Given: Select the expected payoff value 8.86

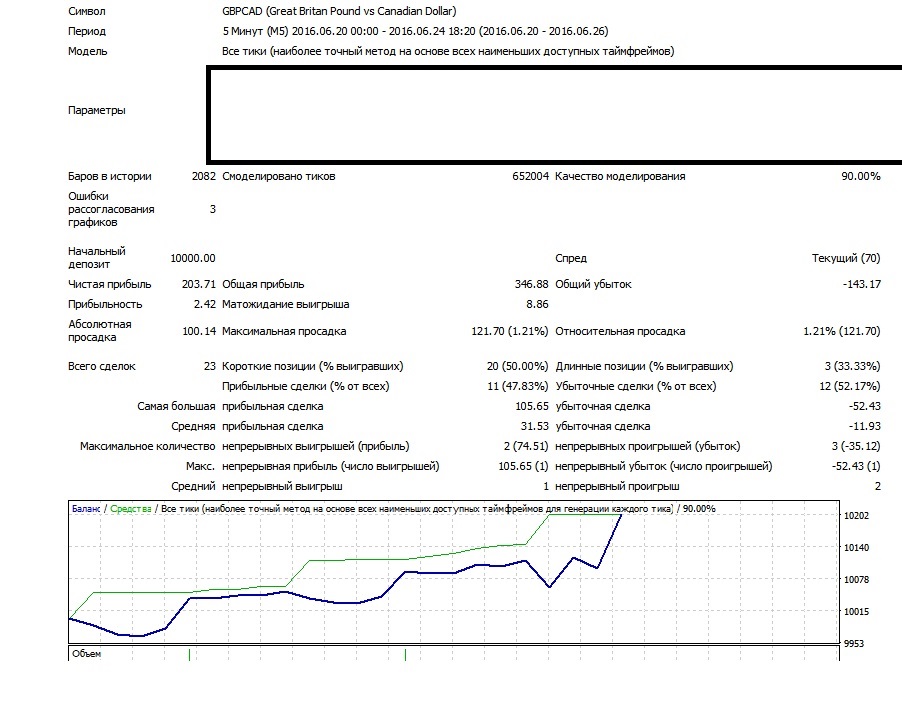Looking at the screenshot, I should coord(537,304).
